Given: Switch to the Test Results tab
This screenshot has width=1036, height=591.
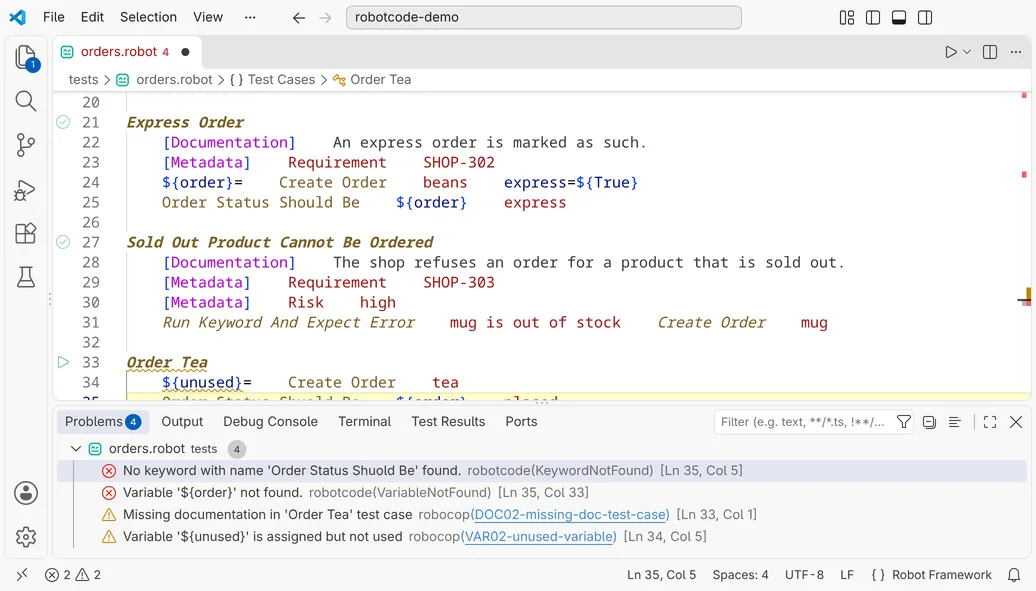Looking at the screenshot, I should coord(448,422).
